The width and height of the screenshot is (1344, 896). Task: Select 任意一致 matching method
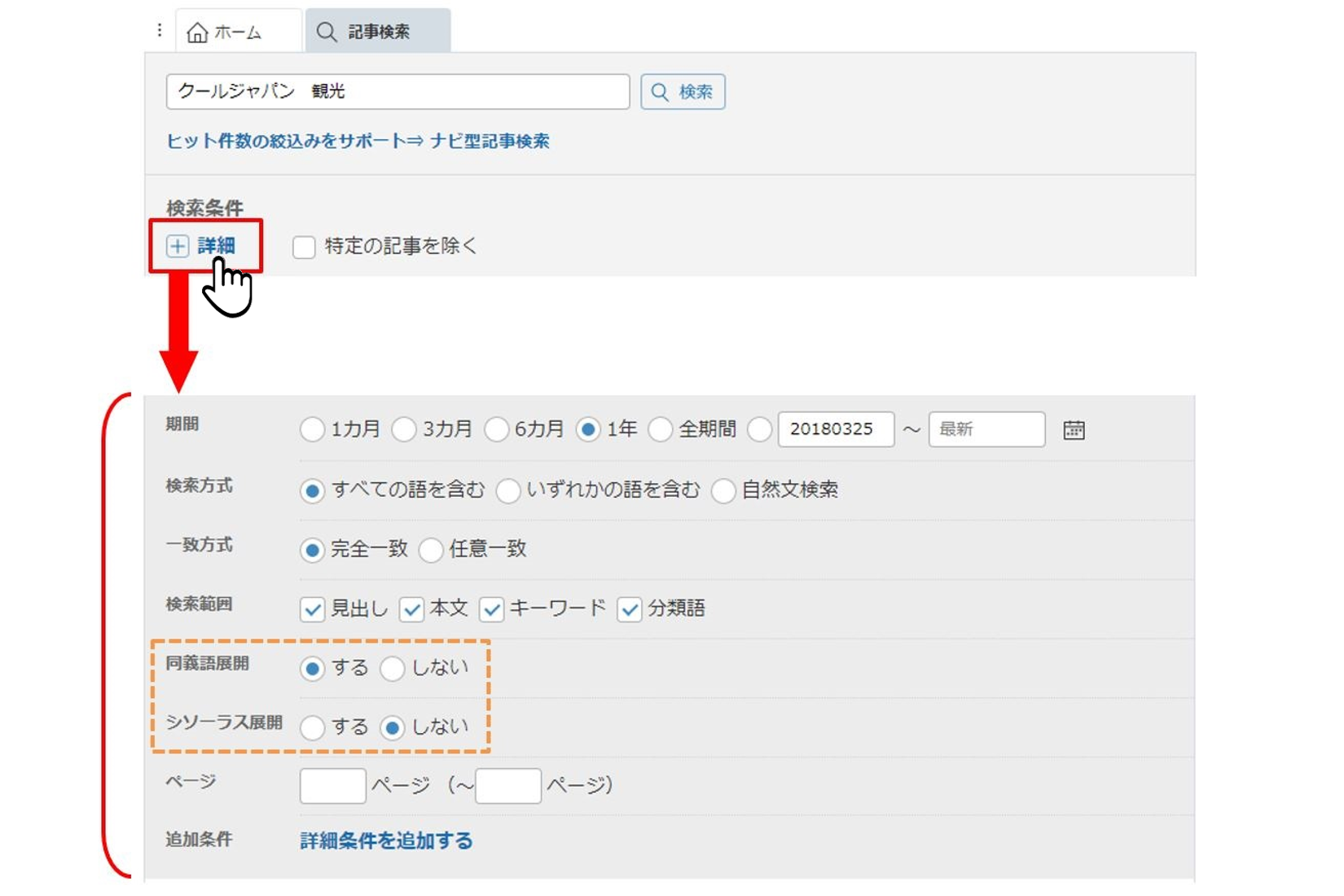tap(432, 551)
